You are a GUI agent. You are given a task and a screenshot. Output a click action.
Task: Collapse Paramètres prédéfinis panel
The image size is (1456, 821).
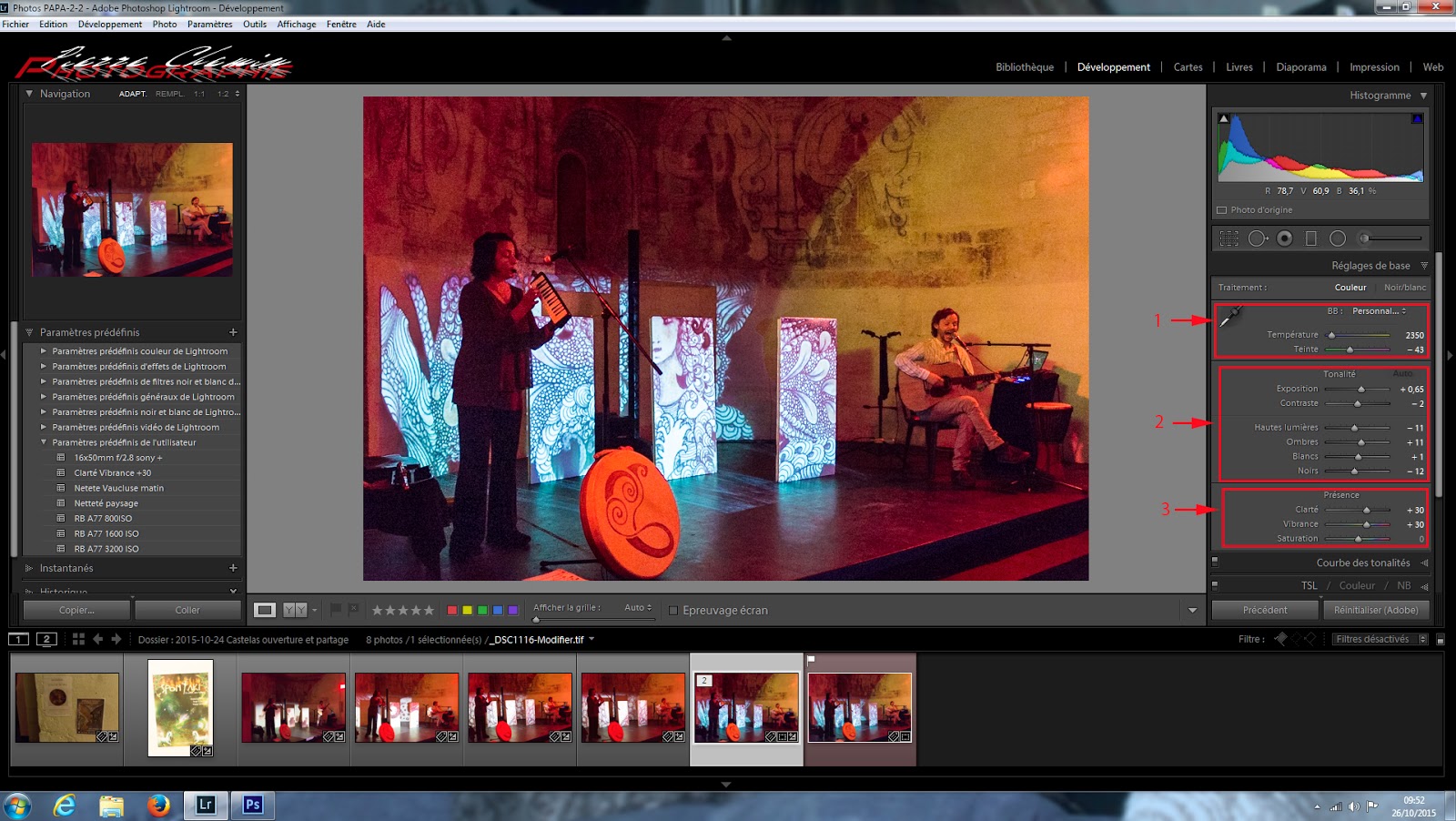pos(29,332)
